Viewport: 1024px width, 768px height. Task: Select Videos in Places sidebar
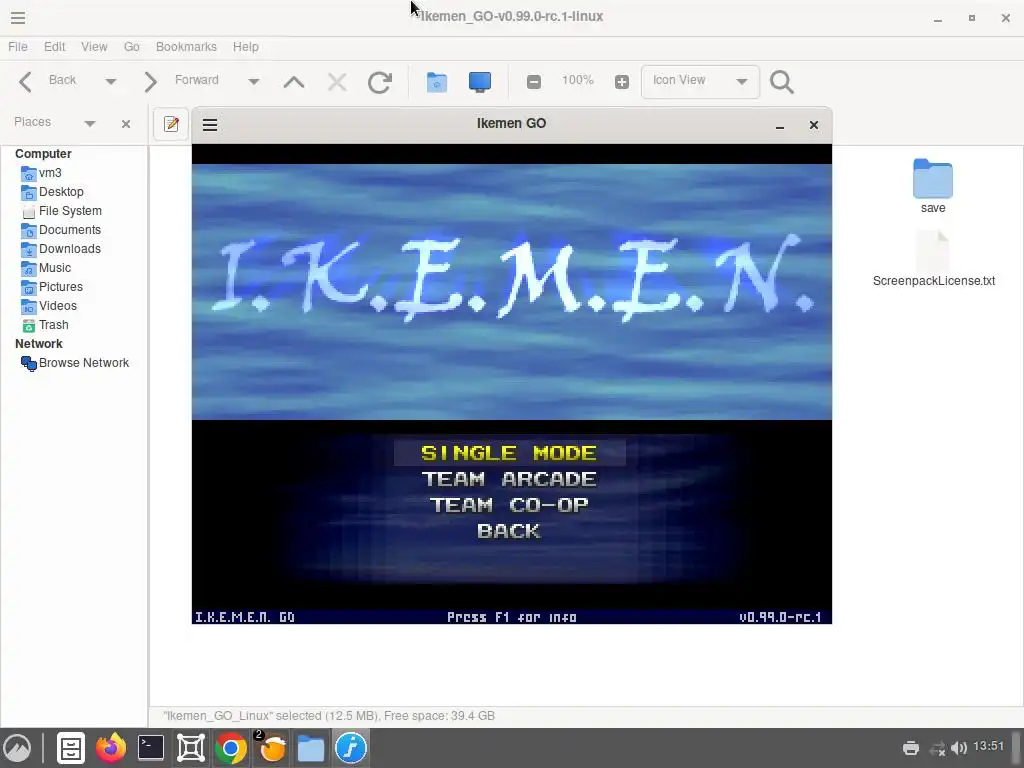point(49,306)
